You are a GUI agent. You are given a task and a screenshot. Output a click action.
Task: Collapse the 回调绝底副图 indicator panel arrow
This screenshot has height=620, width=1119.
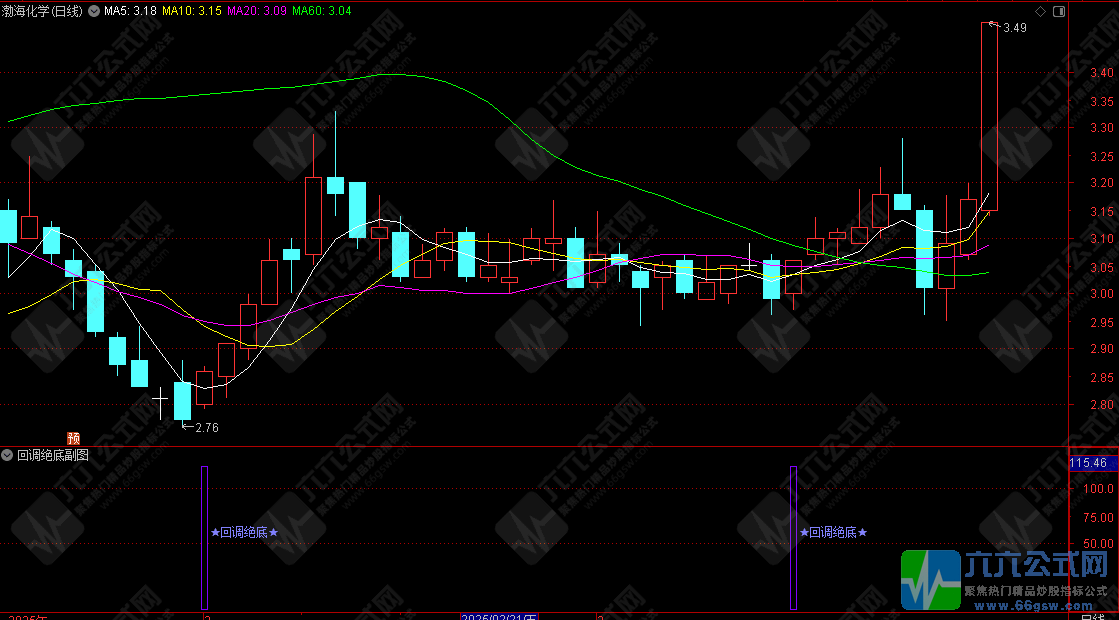click(x=7, y=455)
